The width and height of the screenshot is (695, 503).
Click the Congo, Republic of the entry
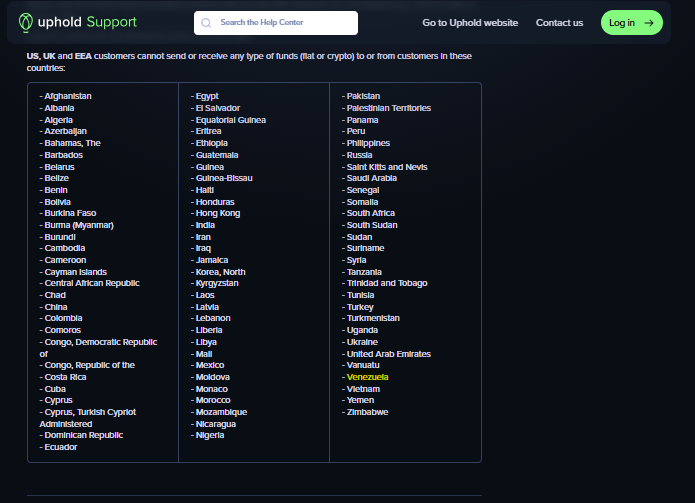90,365
